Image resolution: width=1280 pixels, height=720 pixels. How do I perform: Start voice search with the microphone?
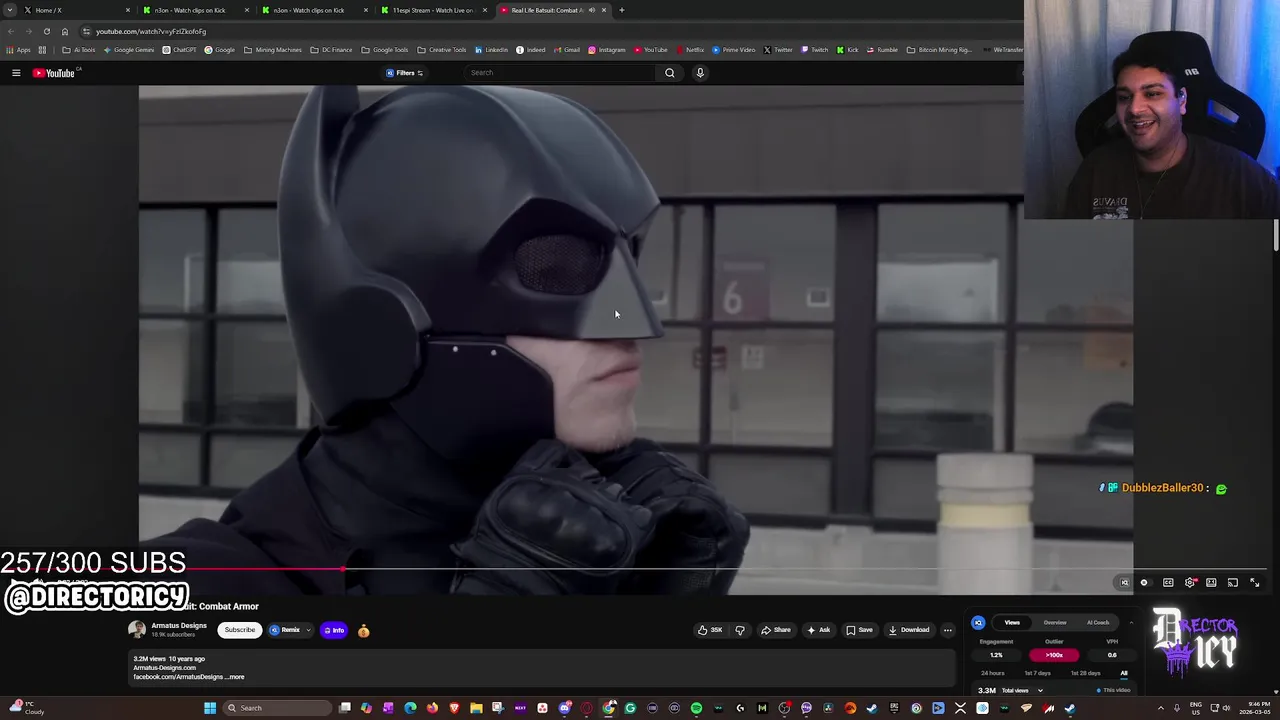tap(700, 73)
